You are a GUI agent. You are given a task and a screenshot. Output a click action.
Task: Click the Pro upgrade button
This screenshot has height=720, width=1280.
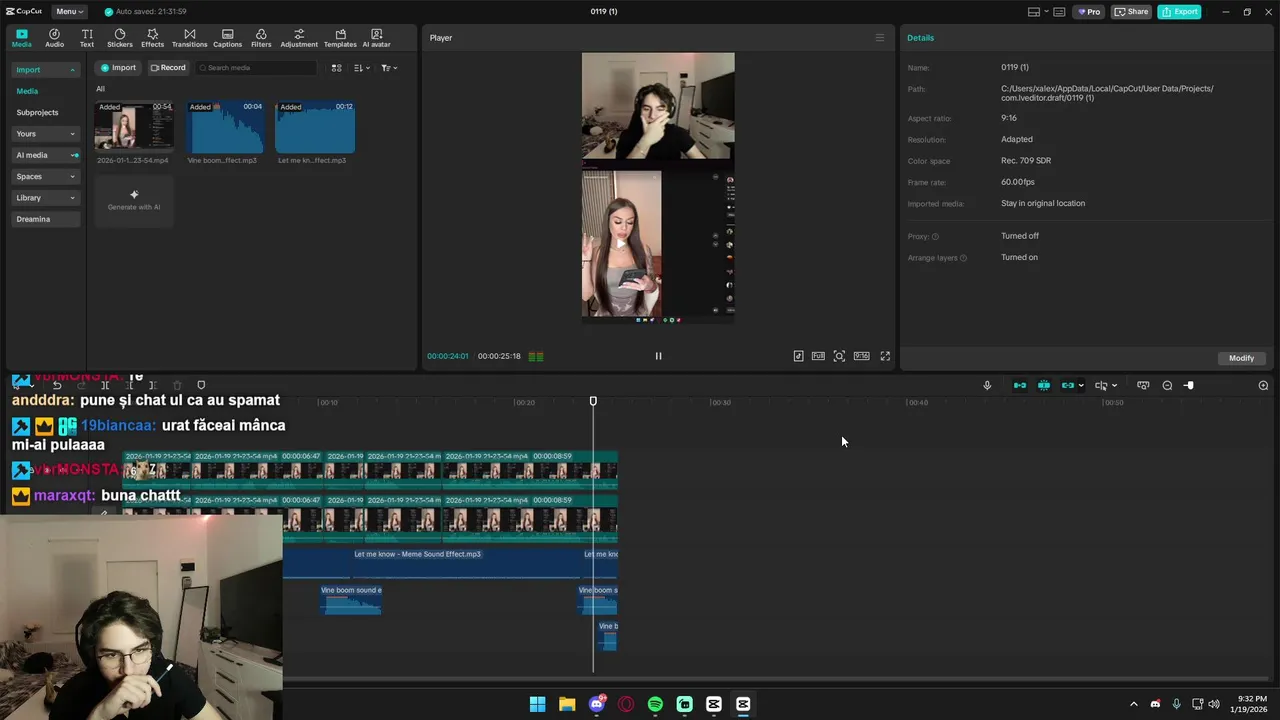1088,12
